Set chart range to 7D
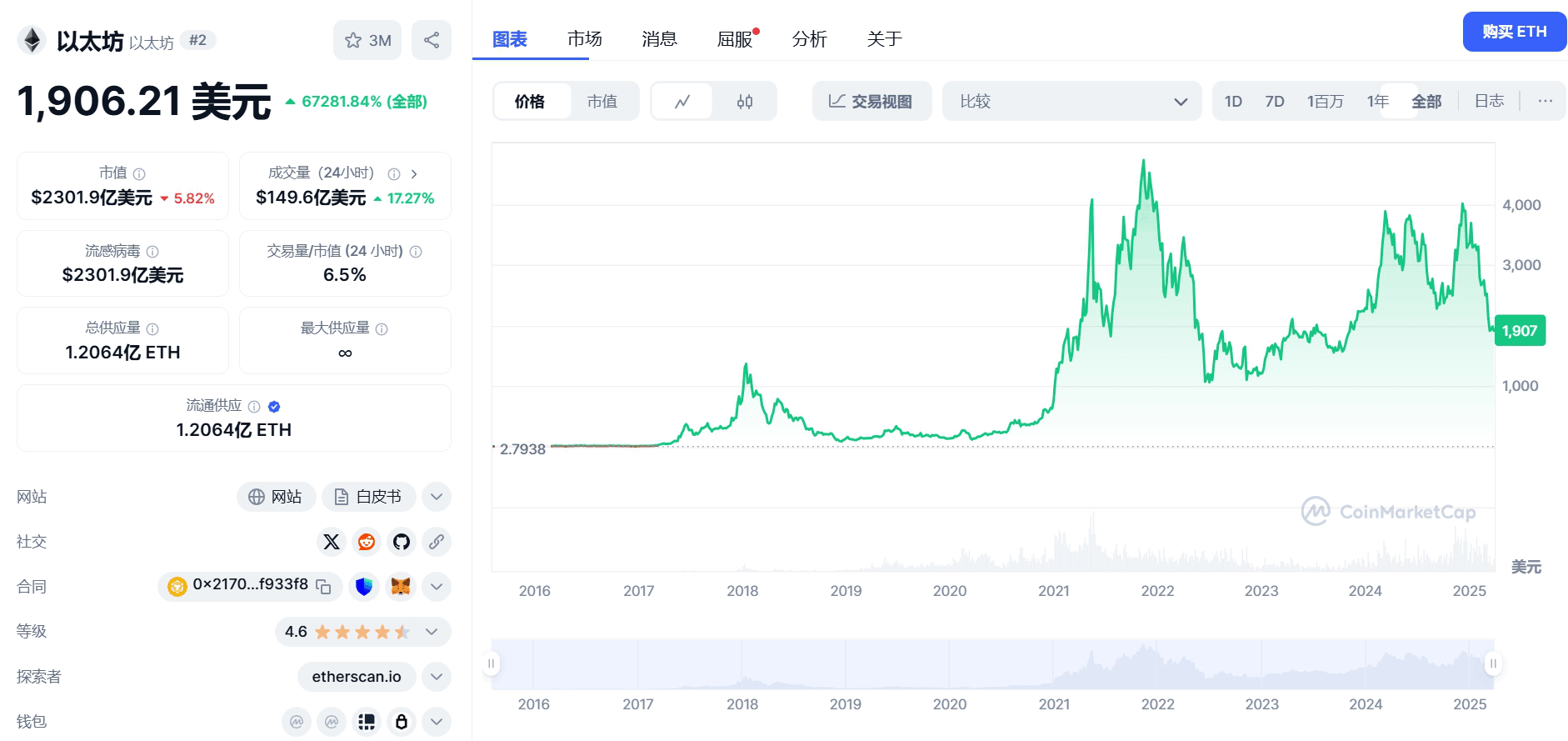The image size is (1568, 741). pos(1275,101)
